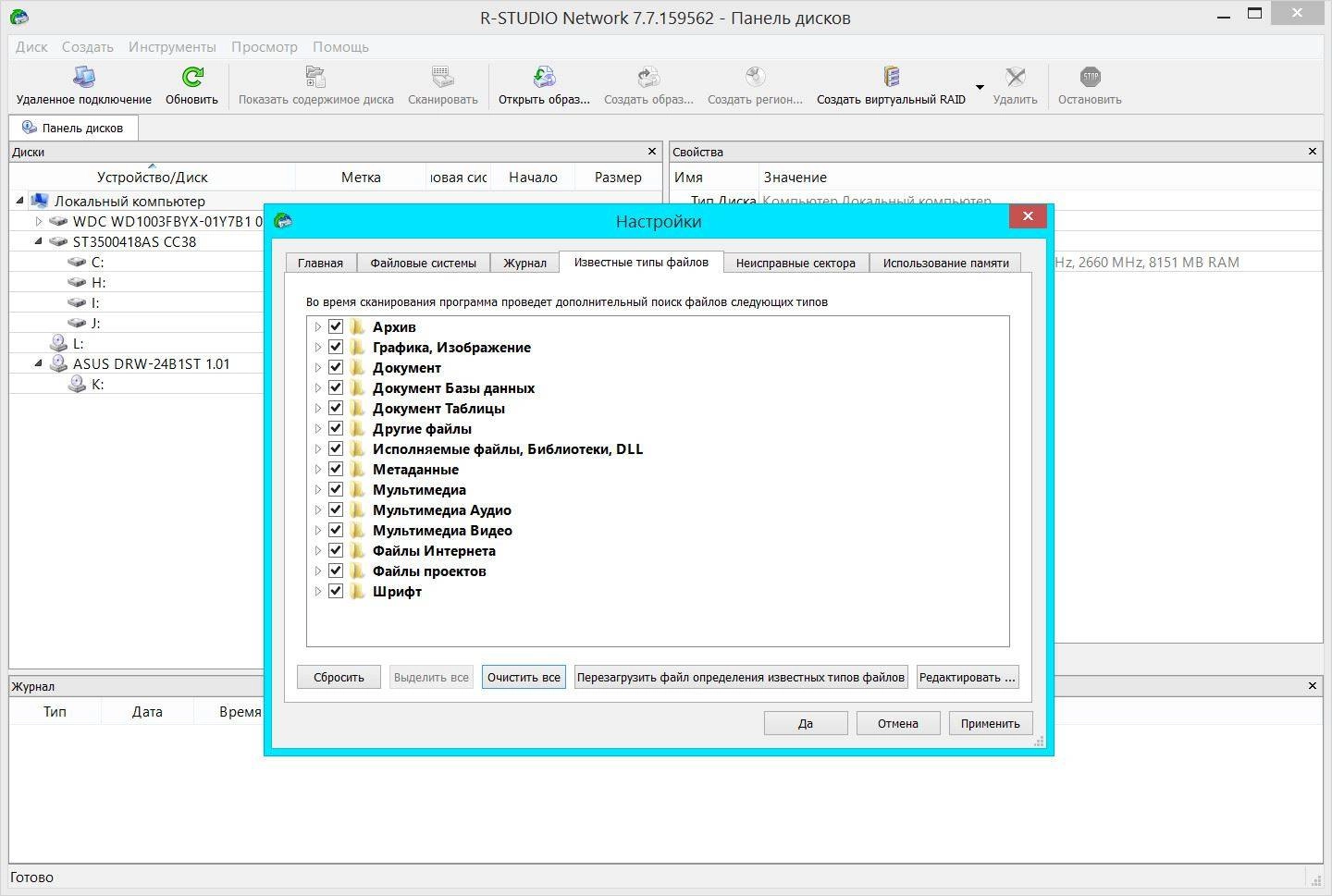The image size is (1332, 896).
Task: Click the Применить button
Action: click(x=991, y=723)
